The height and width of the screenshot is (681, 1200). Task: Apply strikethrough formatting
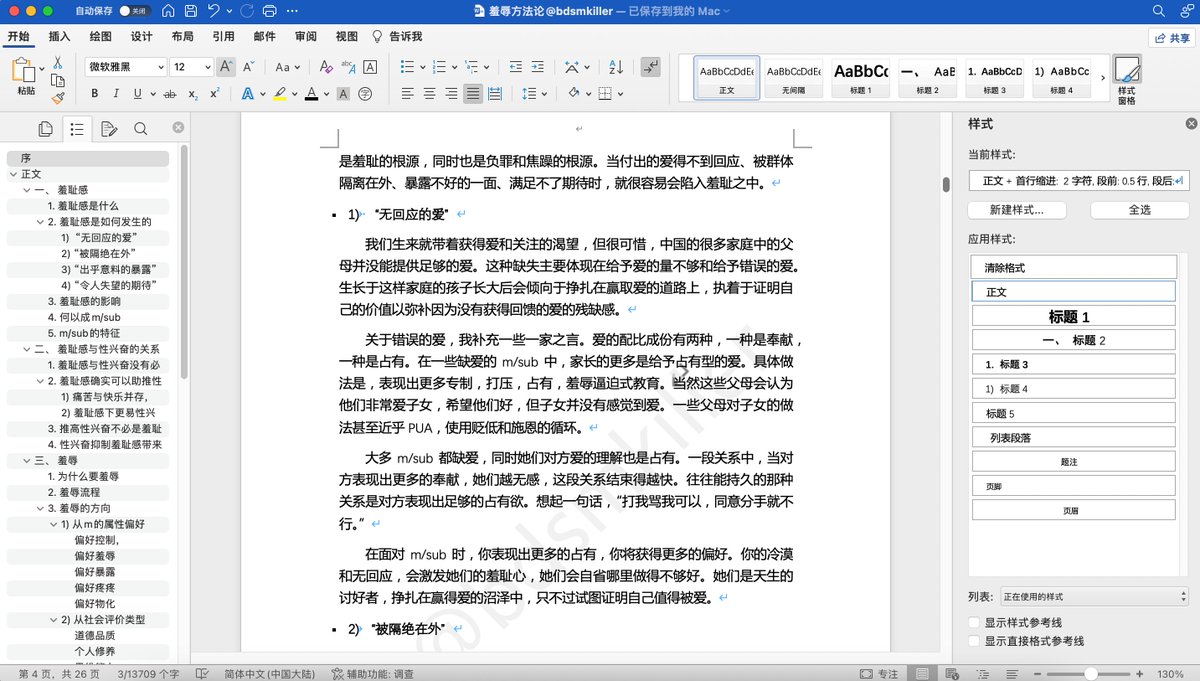point(169,94)
